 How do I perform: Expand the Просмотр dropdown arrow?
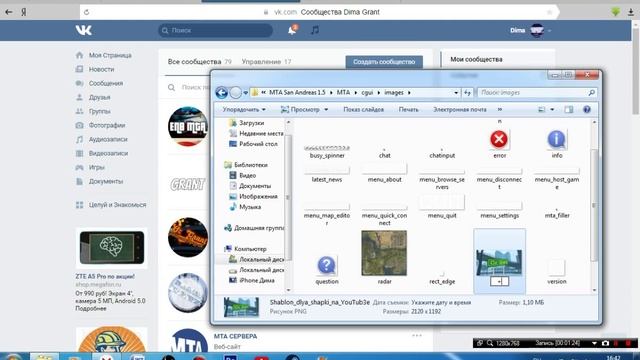tap(326, 109)
